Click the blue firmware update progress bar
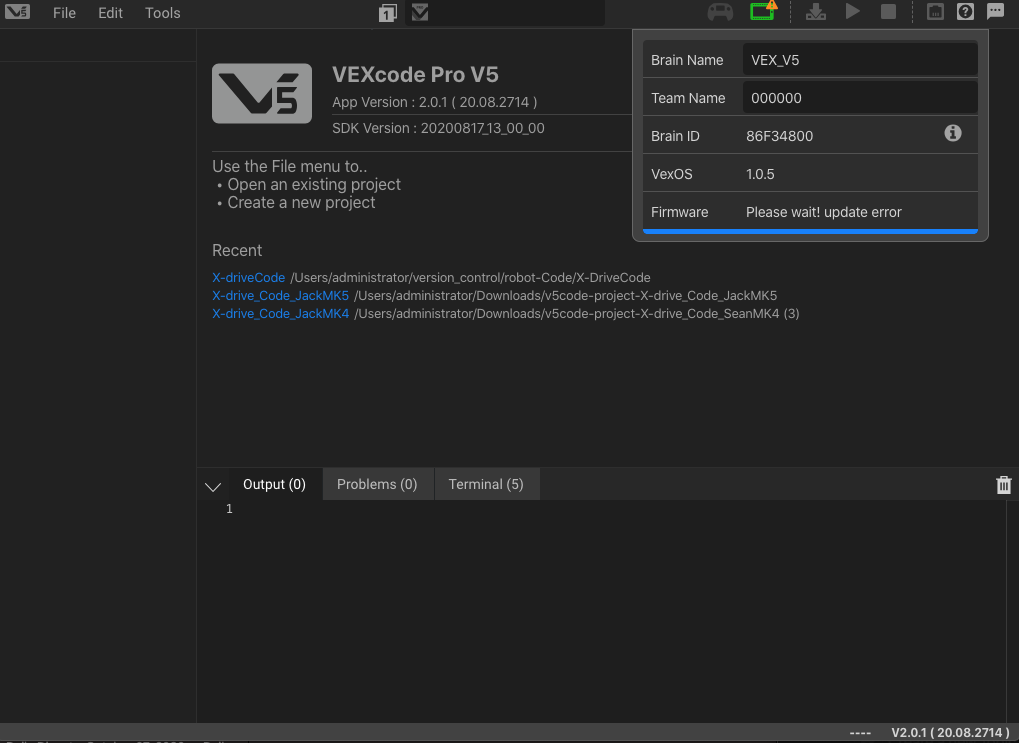The image size is (1019, 743). tap(810, 231)
